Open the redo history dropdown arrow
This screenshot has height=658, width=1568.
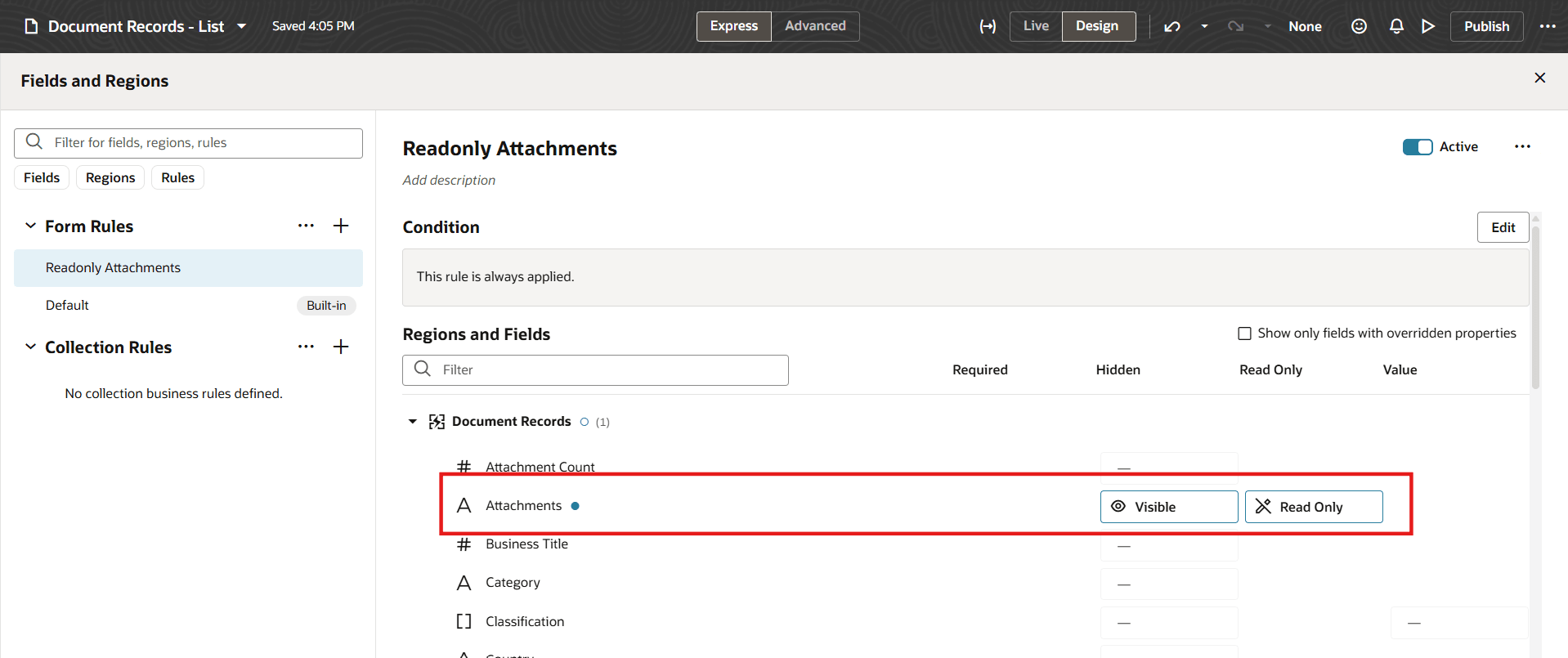(x=1267, y=26)
